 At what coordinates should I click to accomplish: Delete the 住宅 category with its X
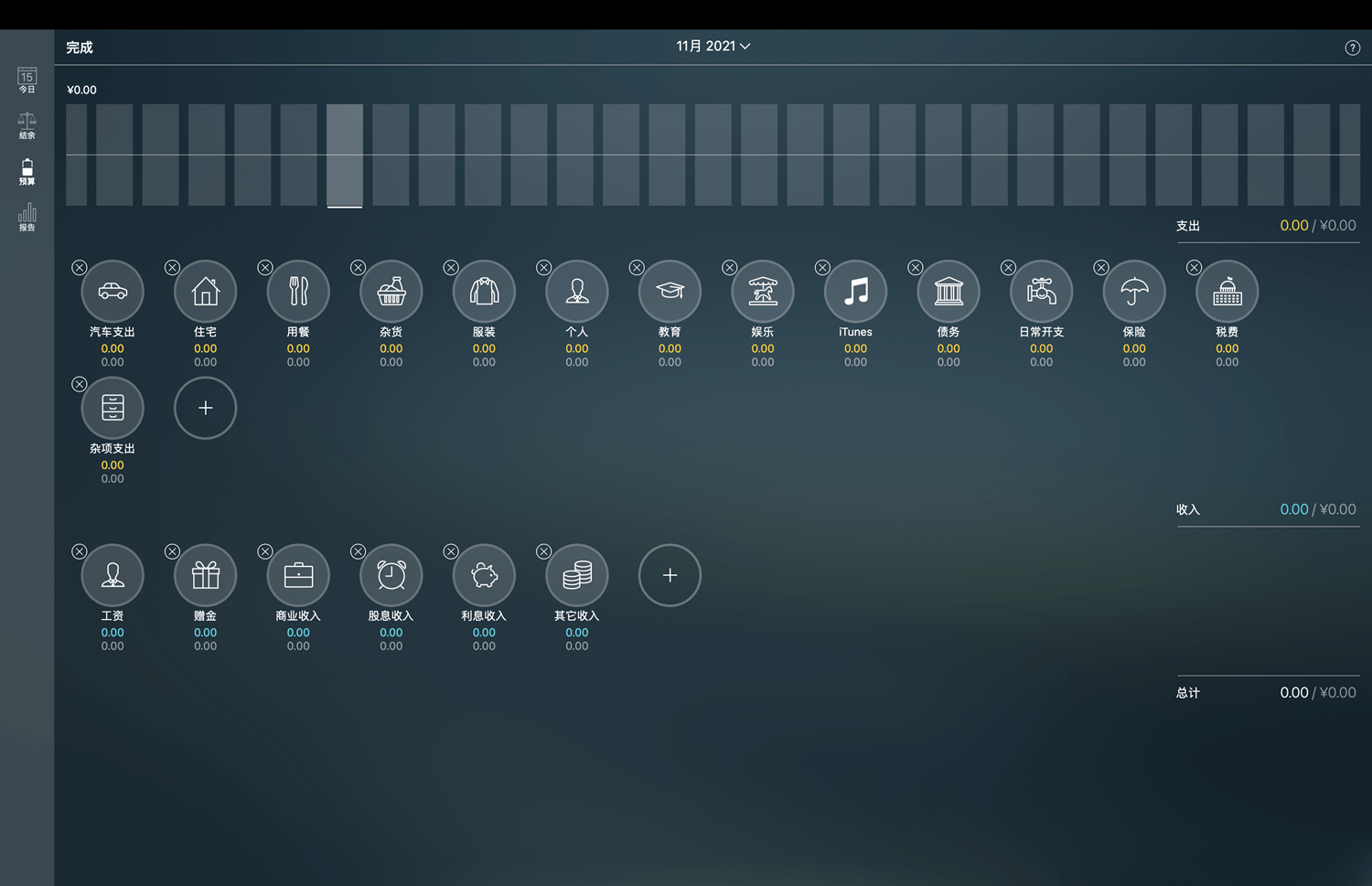[x=172, y=268]
